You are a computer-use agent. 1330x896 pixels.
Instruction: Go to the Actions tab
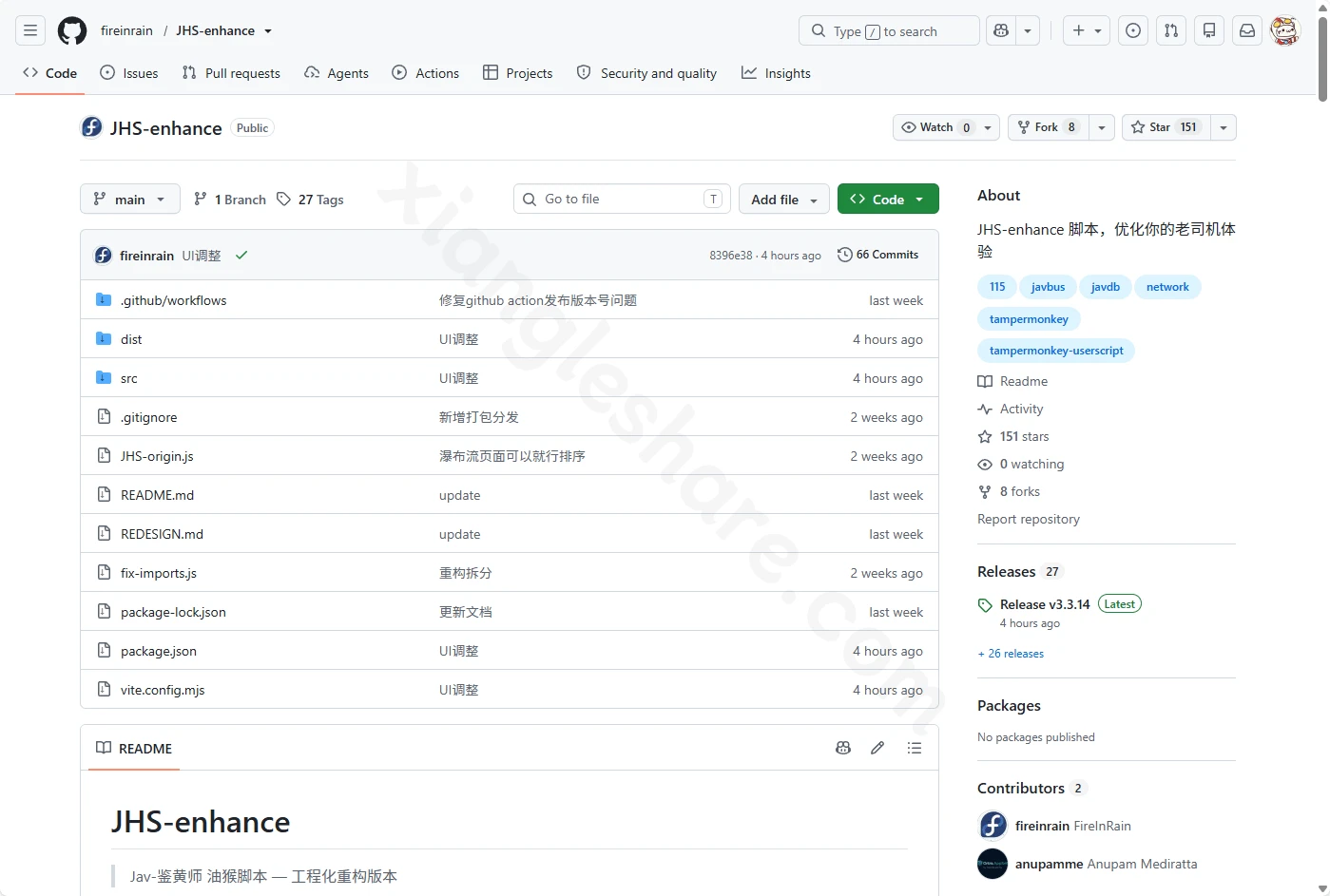(426, 73)
